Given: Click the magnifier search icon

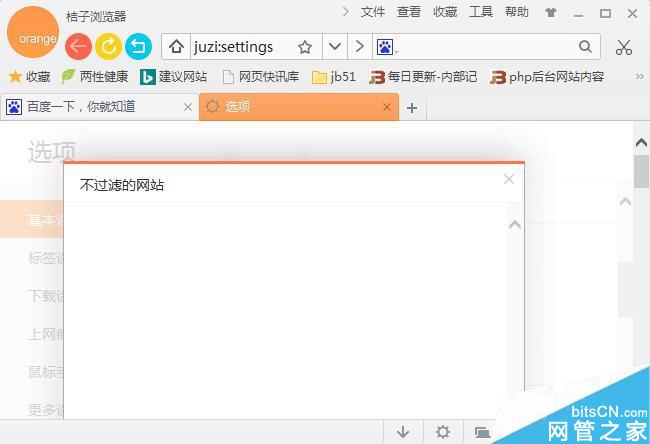Looking at the screenshot, I should pos(585,46).
